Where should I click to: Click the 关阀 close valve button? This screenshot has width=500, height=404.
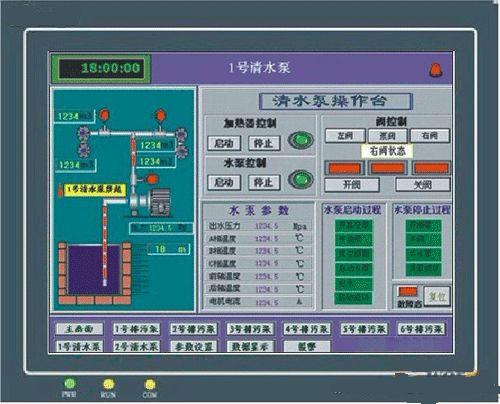click(x=423, y=185)
